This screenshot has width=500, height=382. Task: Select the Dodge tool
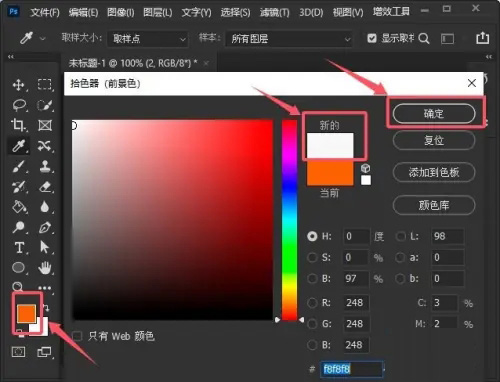18,227
